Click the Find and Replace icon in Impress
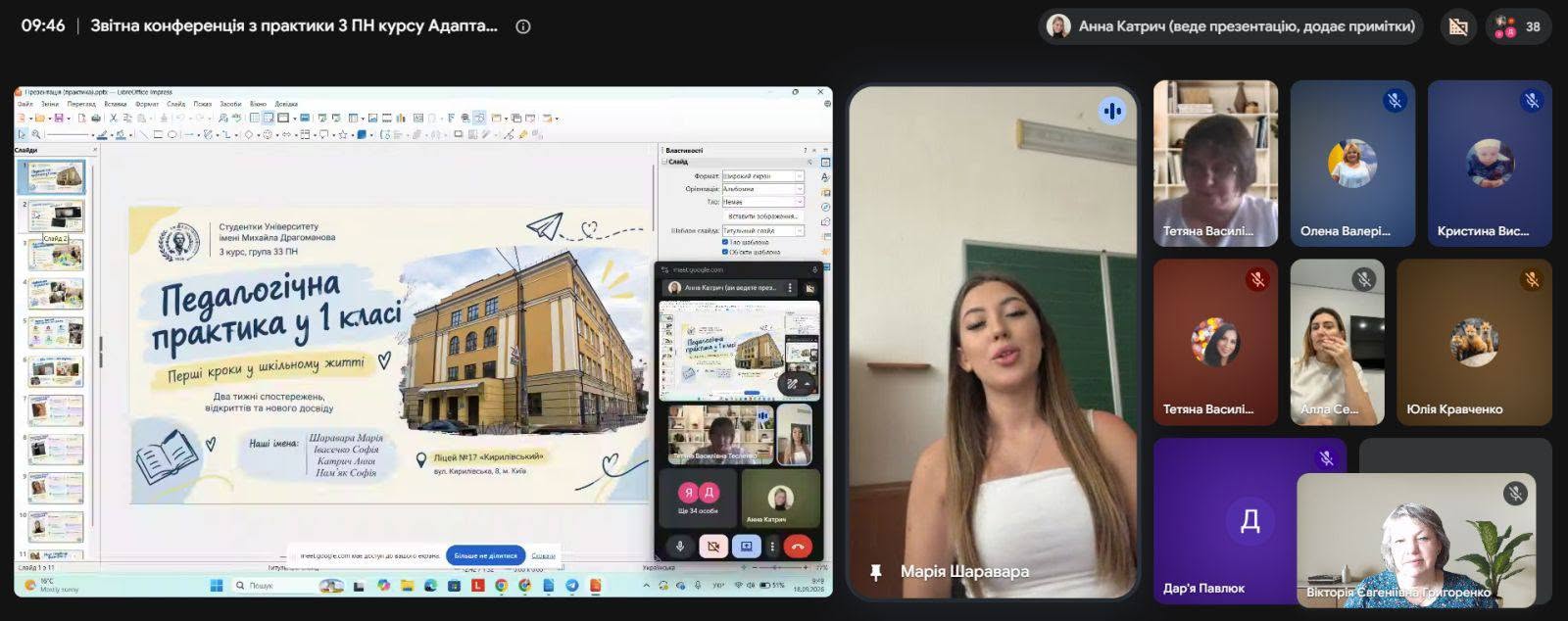1568x621 pixels. tap(223, 119)
